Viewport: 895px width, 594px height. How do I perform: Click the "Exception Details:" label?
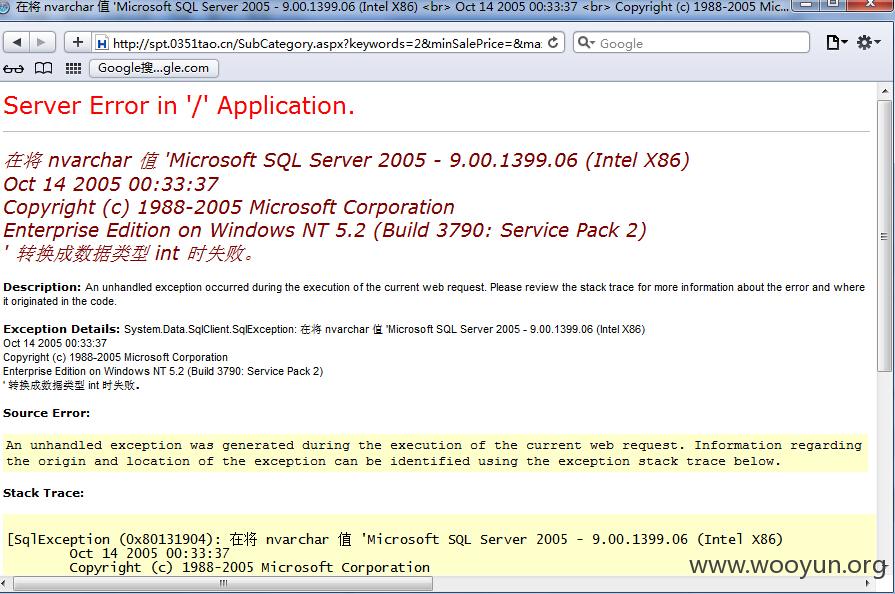[x=61, y=329]
